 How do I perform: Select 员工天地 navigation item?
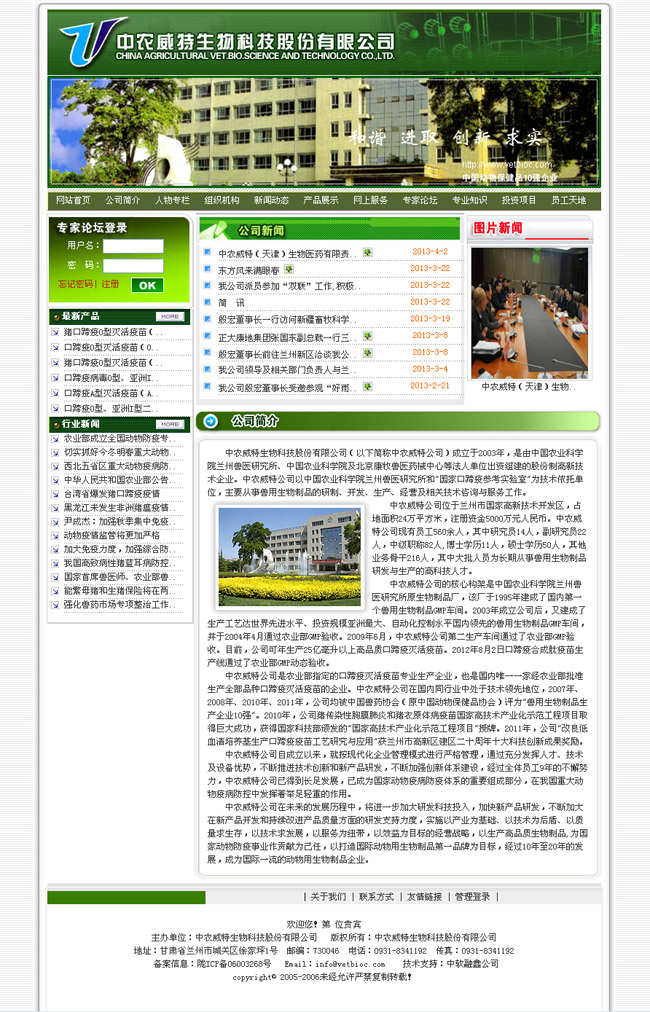point(569,200)
